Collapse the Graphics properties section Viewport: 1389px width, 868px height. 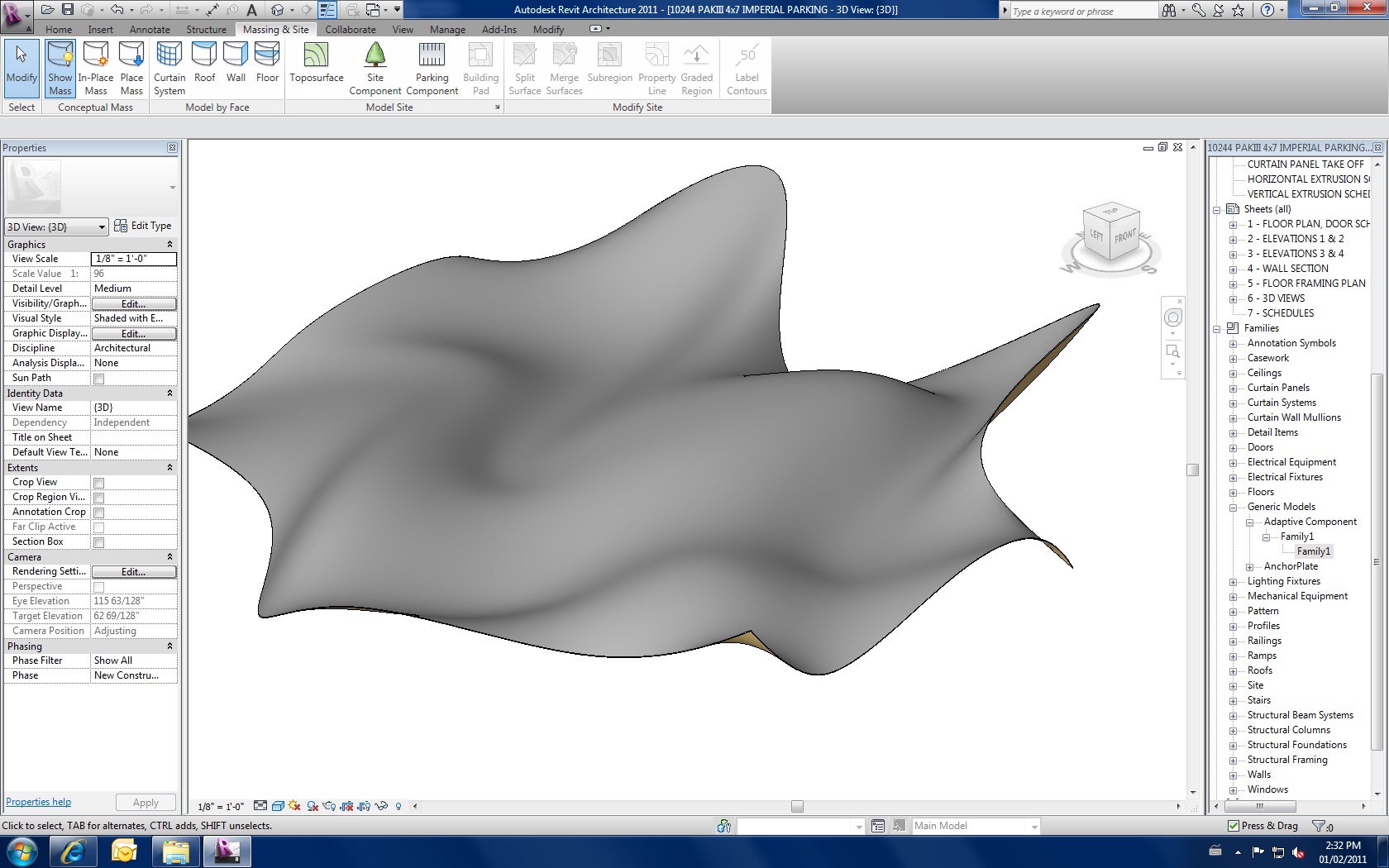point(169,245)
